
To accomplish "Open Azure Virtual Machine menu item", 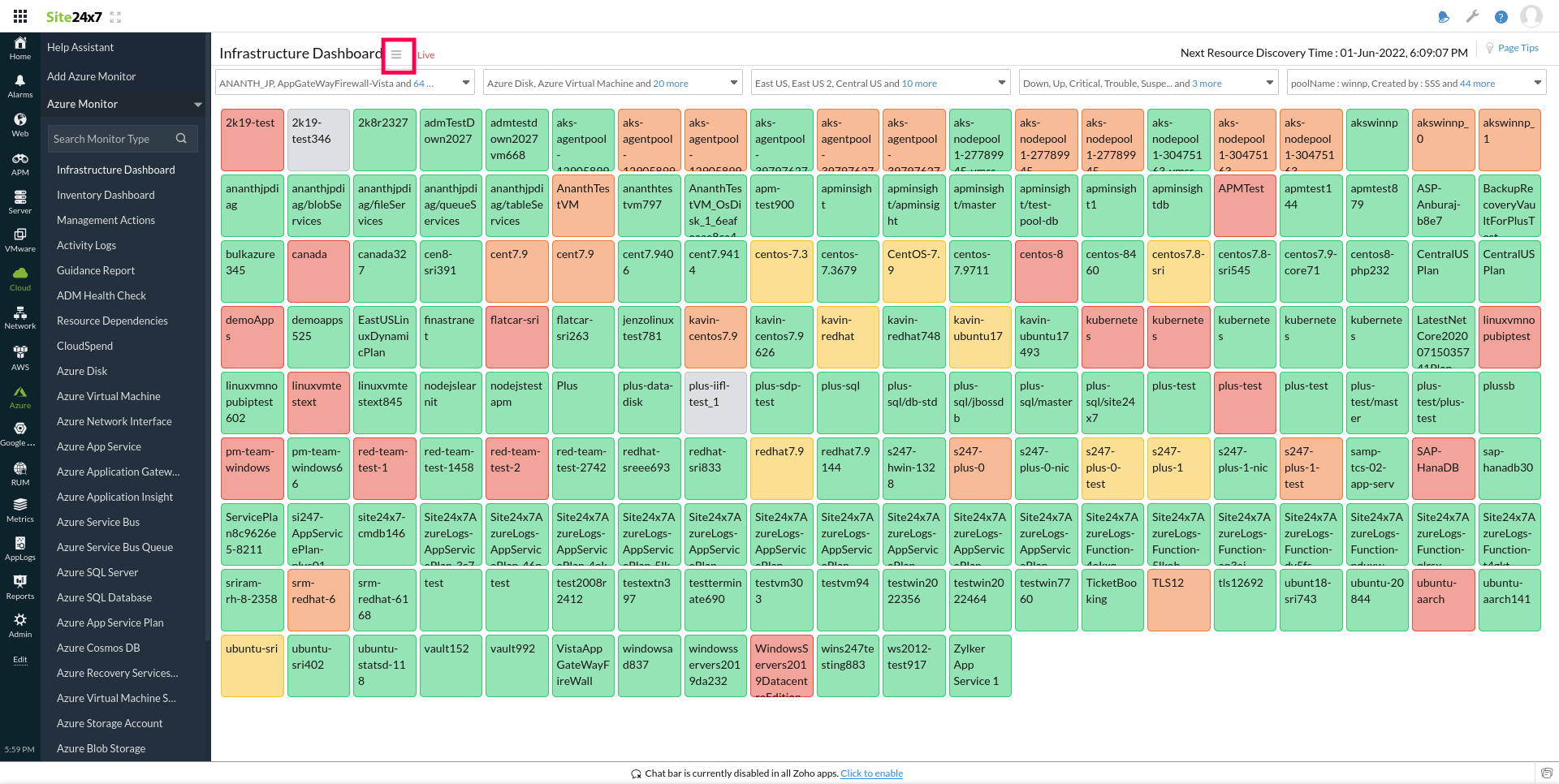I will pyautogui.click(x=109, y=396).
